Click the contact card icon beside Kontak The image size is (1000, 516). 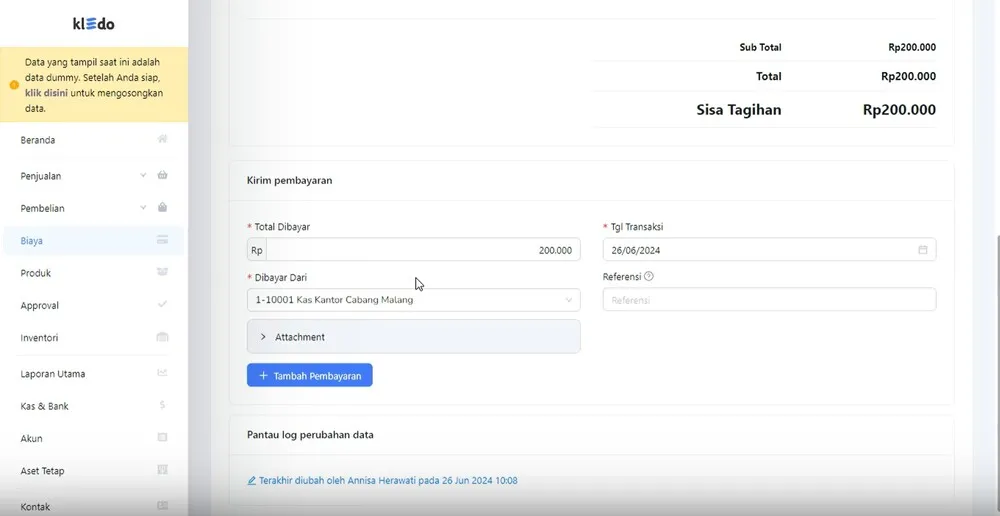pyautogui.click(x=163, y=506)
